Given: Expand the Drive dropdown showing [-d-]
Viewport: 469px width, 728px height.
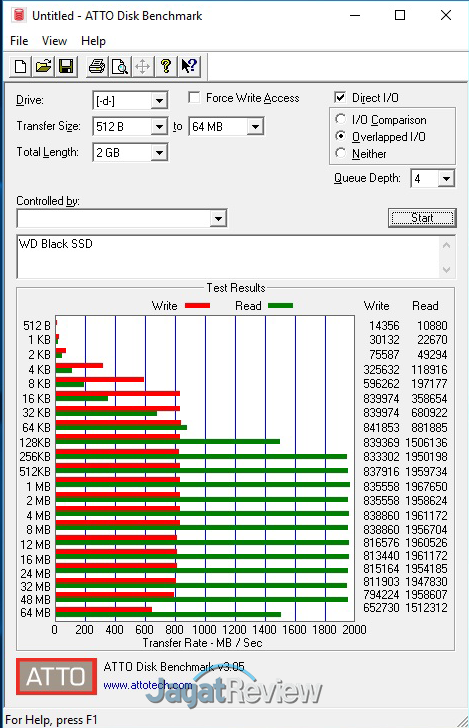Looking at the screenshot, I should tap(159, 101).
